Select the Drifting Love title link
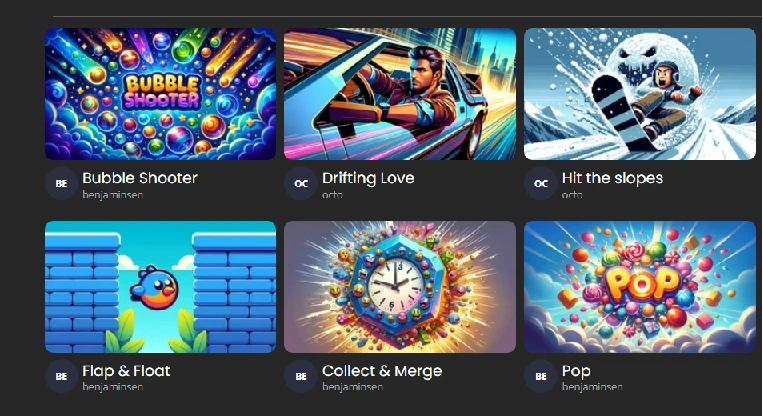 368,178
